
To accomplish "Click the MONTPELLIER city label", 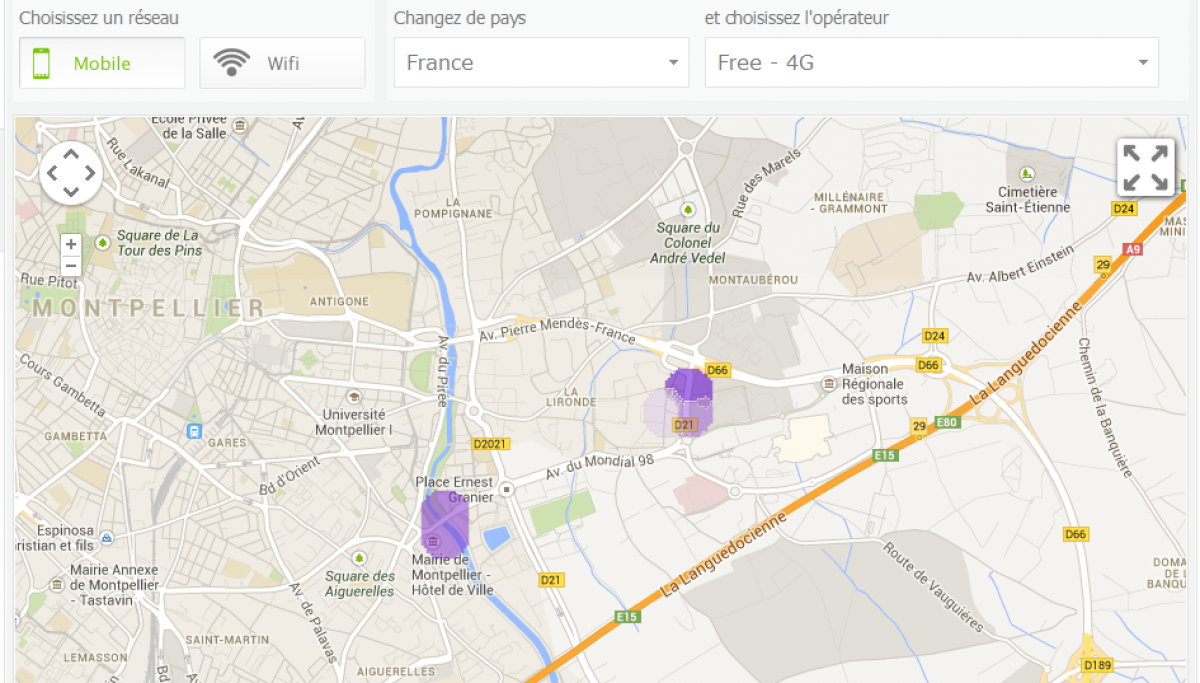I will pyautogui.click(x=150, y=308).
